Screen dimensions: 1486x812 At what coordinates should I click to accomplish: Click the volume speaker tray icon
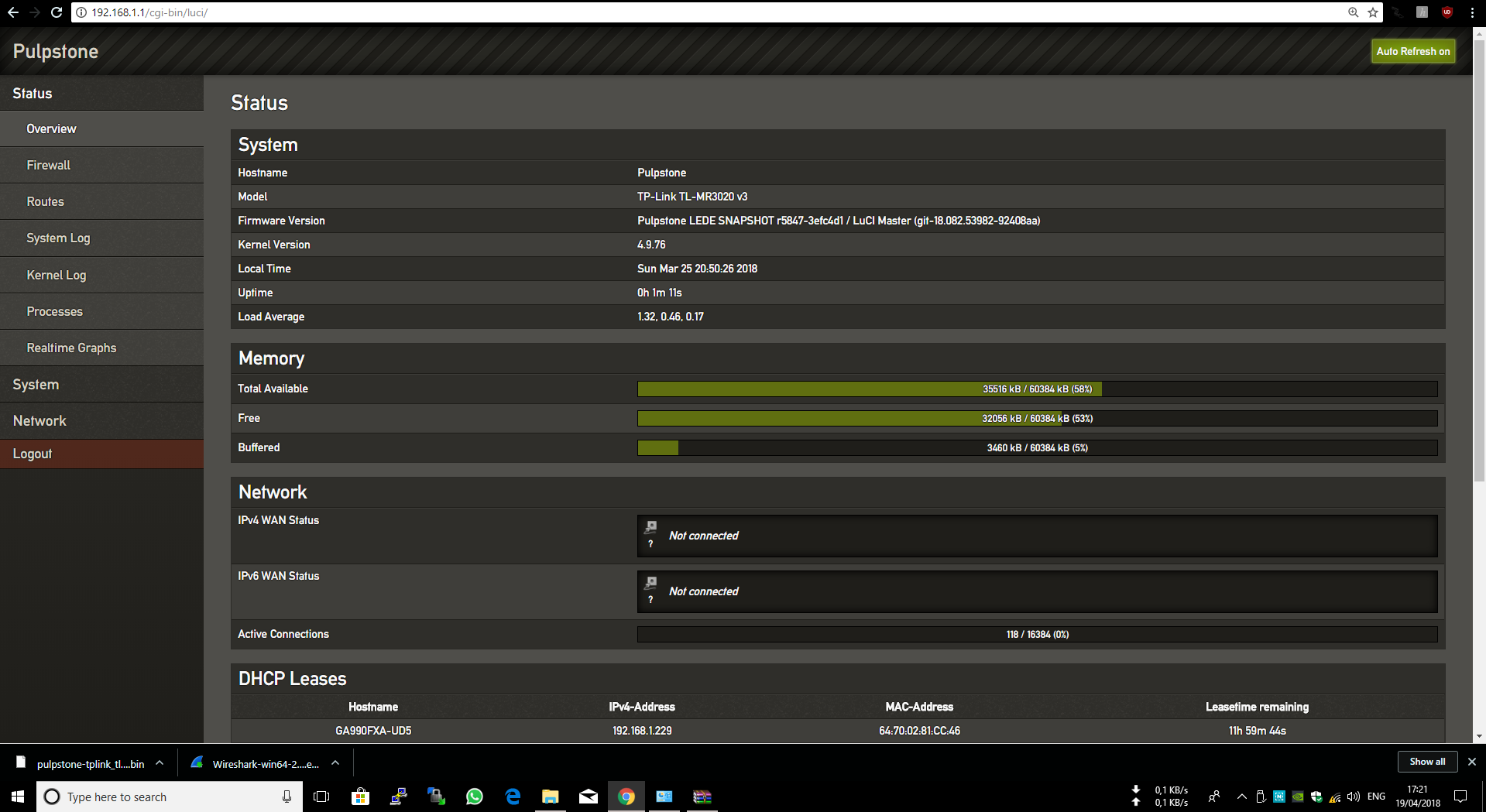pos(1354,797)
